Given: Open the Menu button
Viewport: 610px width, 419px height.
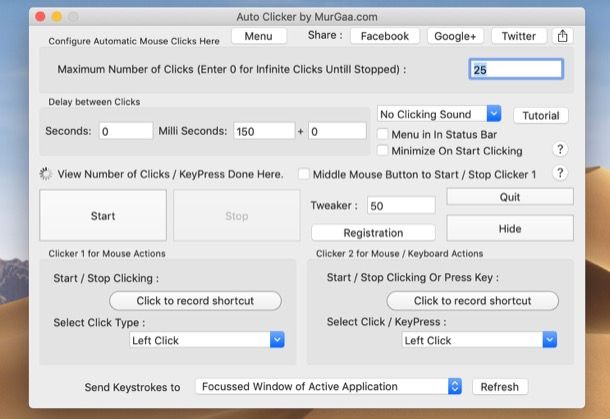Looking at the screenshot, I should [x=259, y=36].
